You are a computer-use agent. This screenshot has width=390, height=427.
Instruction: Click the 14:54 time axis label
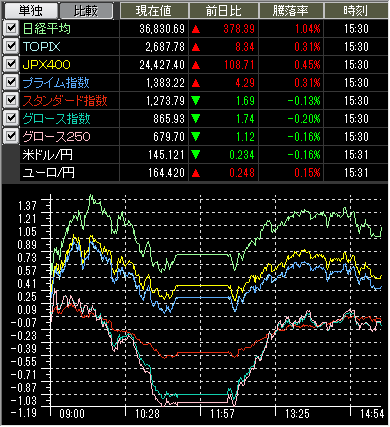[x=372, y=414]
